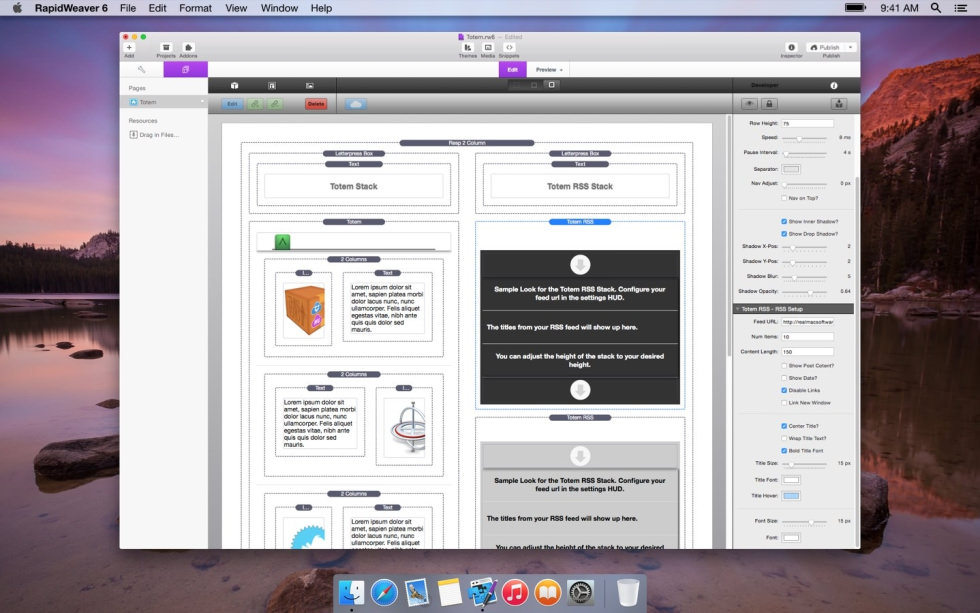Select the rightmost layout view mode icon
The image size is (980, 613).
click(x=551, y=85)
